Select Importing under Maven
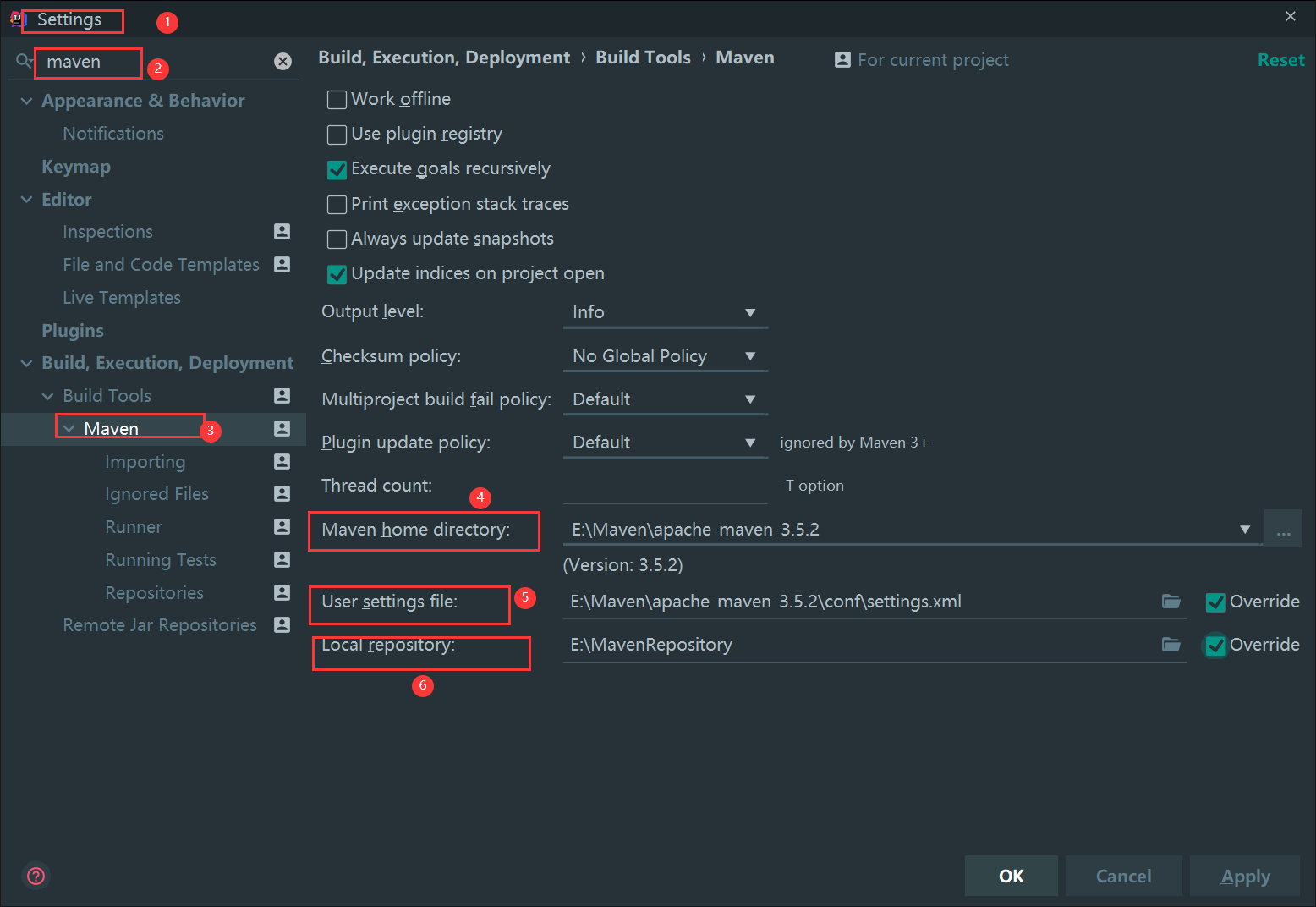 point(145,462)
